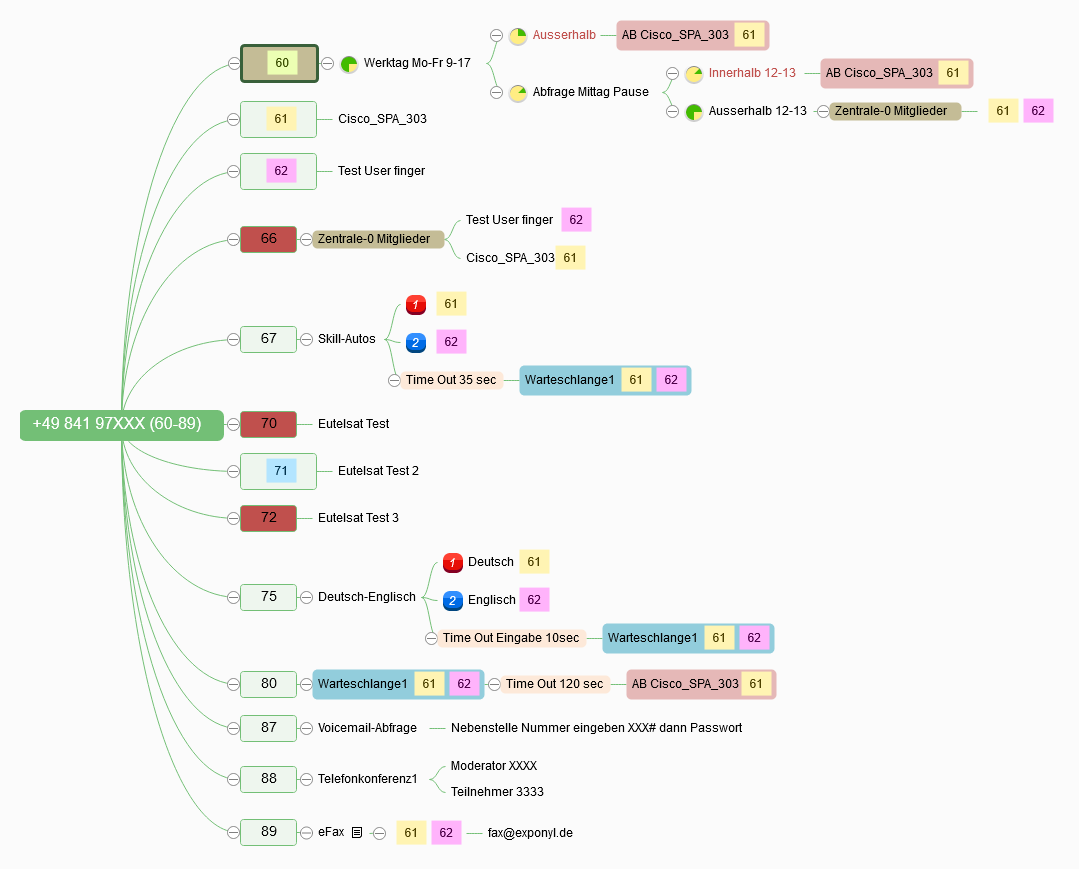
Task: Click the pie icon beside Abfrage Mittag Pause
Action: point(518,93)
